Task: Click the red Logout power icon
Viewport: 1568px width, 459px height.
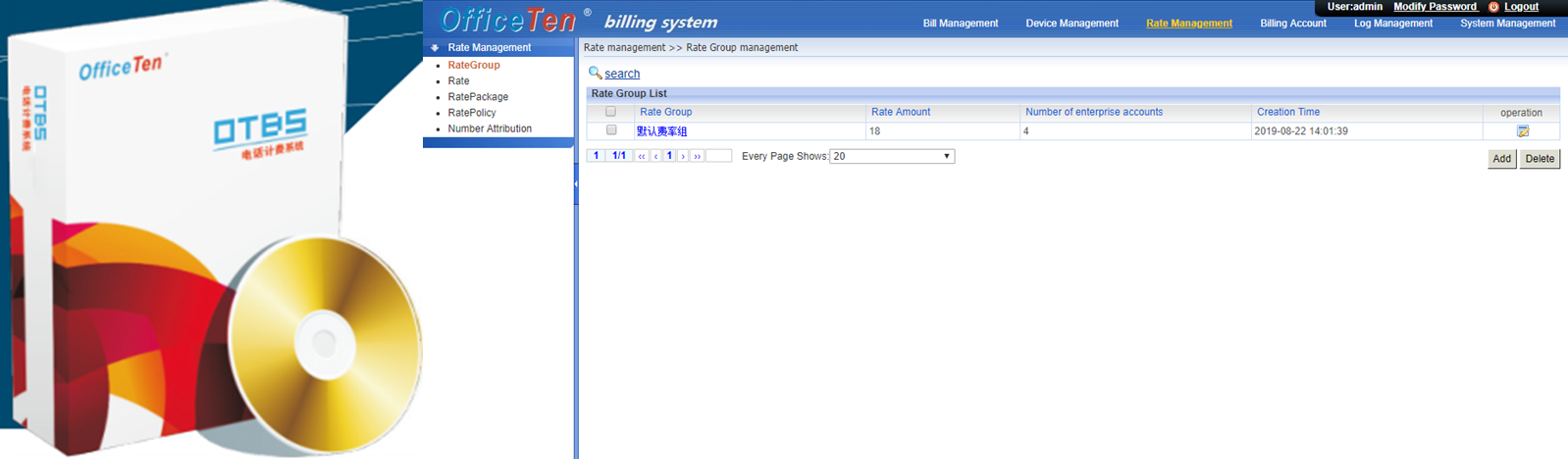Action: tap(1493, 7)
